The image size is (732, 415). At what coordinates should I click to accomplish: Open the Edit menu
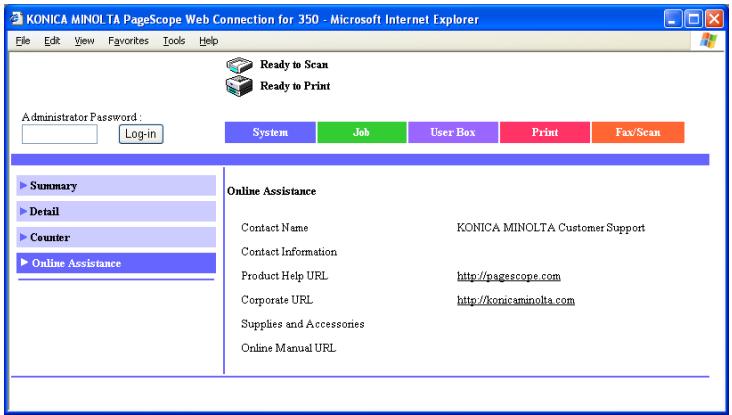click(x=52, y=41)
